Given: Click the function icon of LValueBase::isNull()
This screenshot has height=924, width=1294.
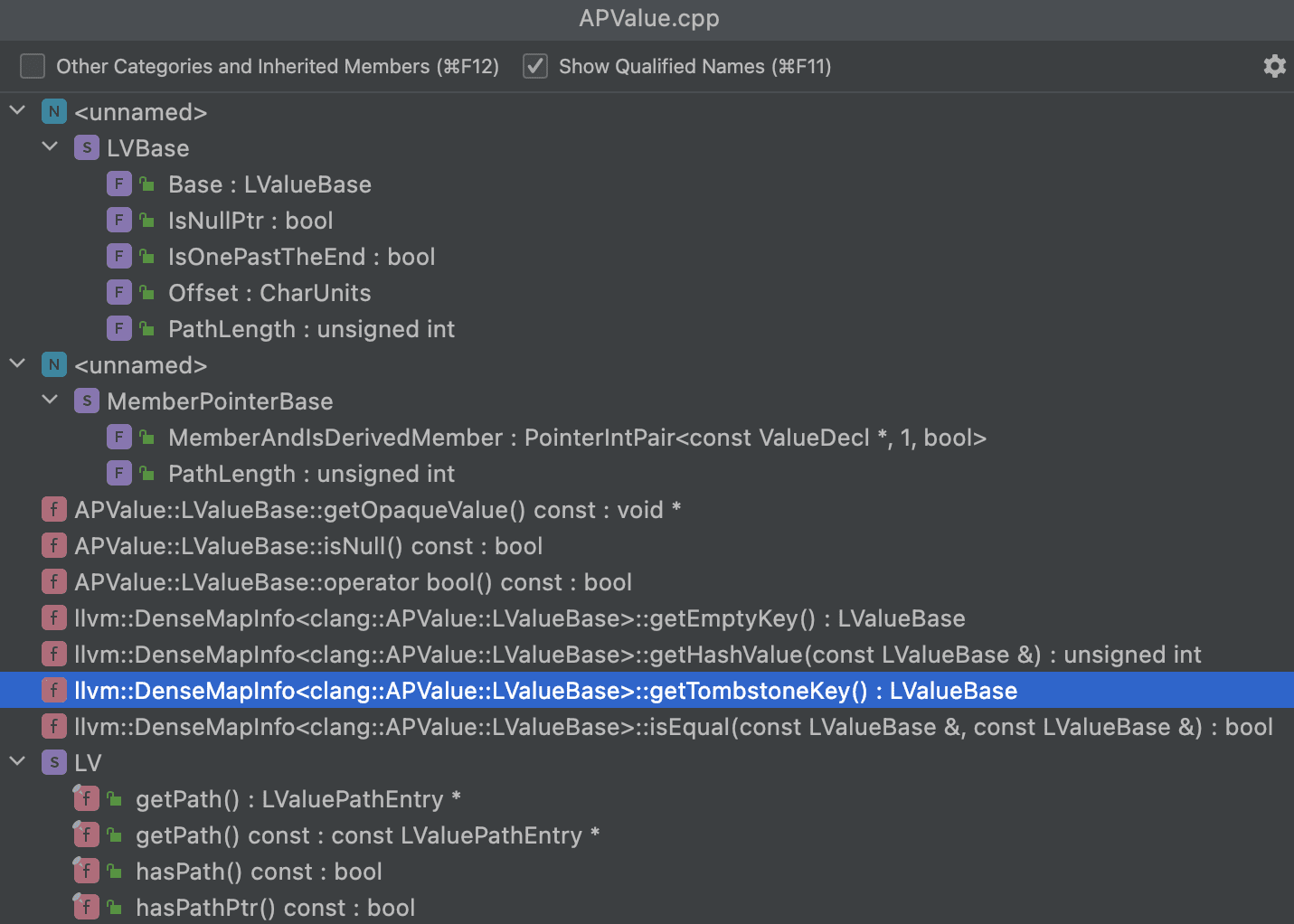Looking at the screenshot, I should (x=54, y=545).
